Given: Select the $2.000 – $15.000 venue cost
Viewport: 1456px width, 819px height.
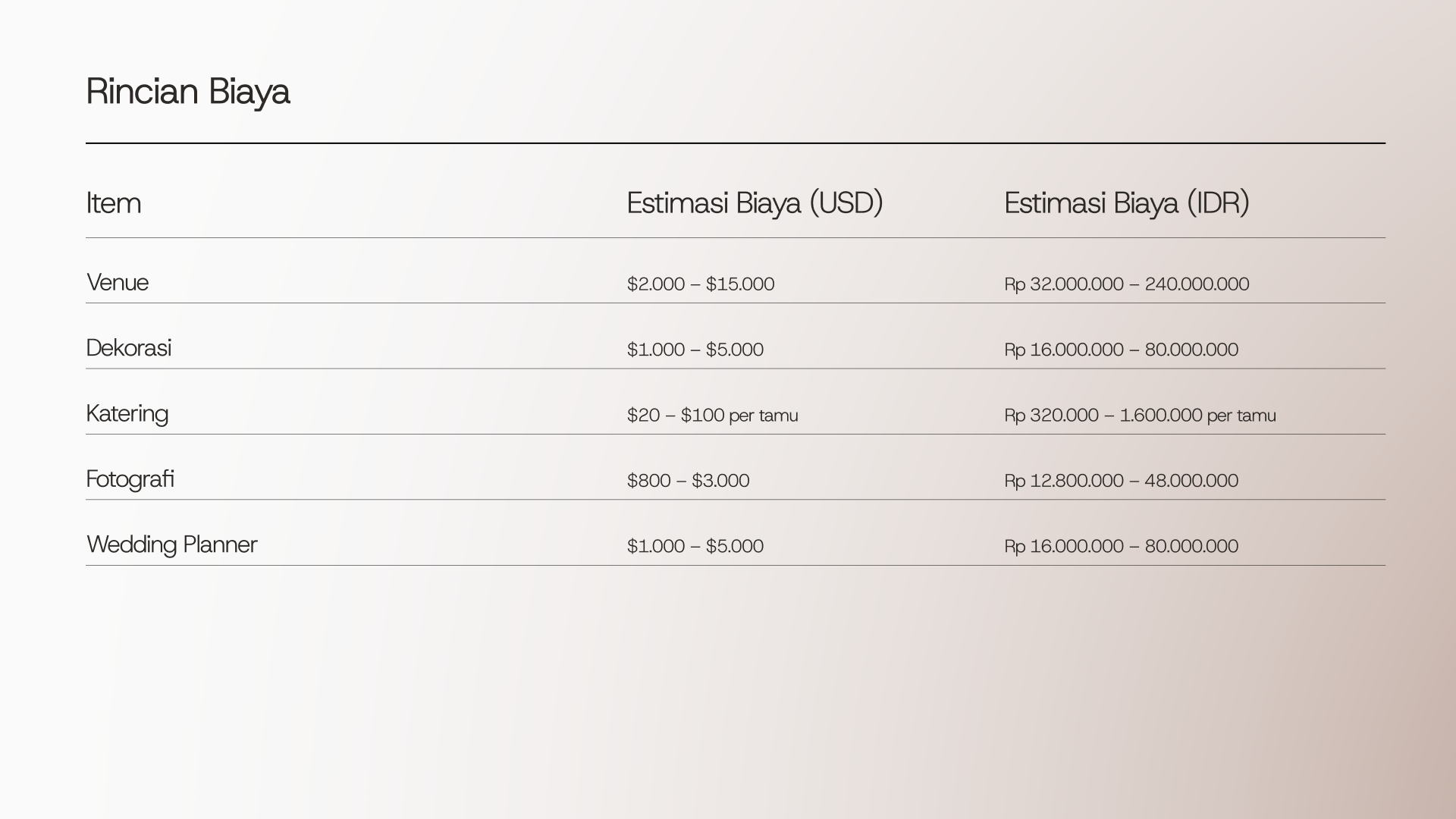Looking at the screenshot, I should [701, 284].
